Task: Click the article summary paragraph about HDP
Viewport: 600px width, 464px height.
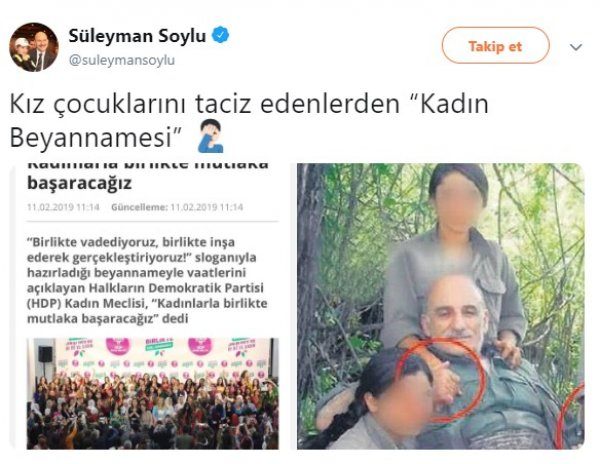Action: [x=147, y=280]
